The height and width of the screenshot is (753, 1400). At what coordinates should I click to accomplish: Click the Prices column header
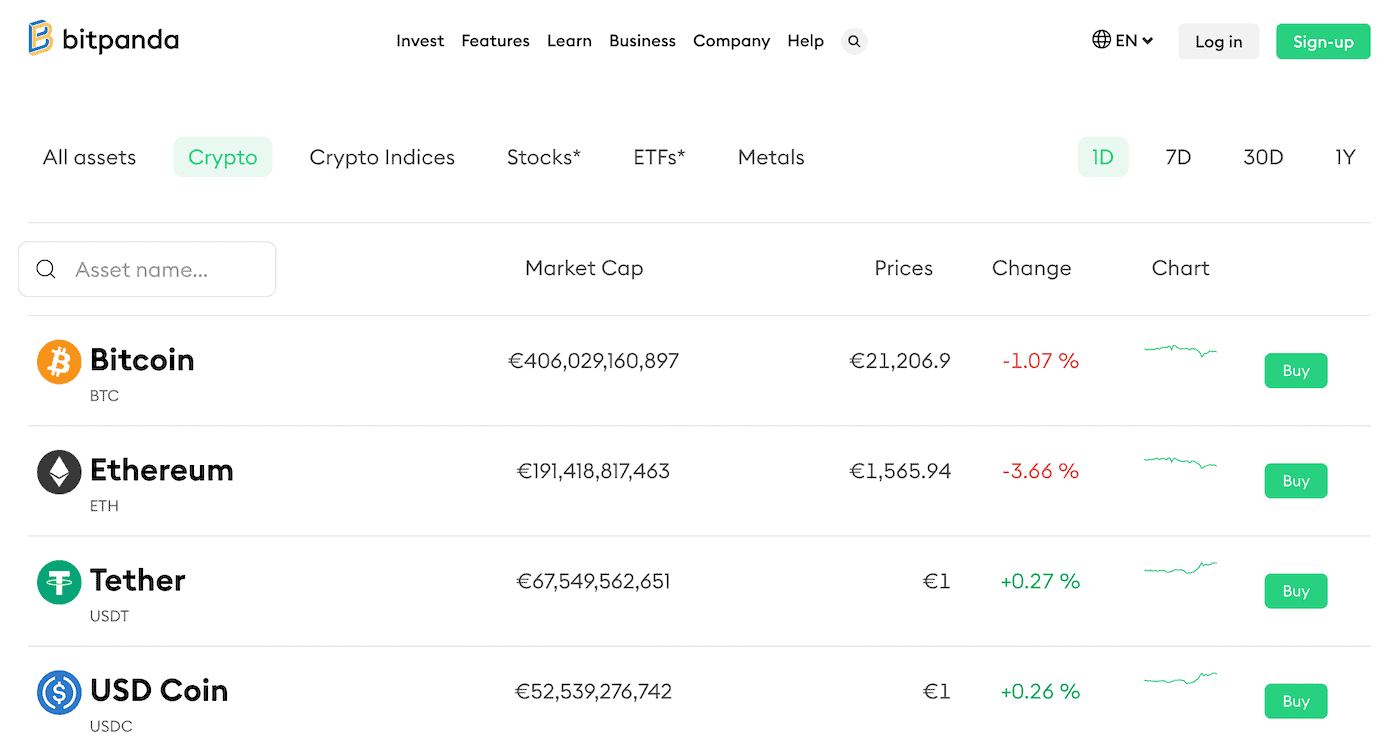(x=903, y=268)
